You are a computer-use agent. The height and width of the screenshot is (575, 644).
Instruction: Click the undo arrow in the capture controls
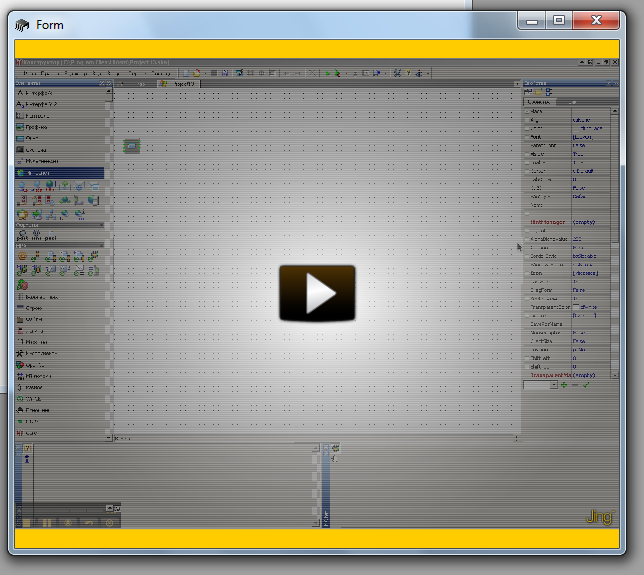(x=89, y=522)
